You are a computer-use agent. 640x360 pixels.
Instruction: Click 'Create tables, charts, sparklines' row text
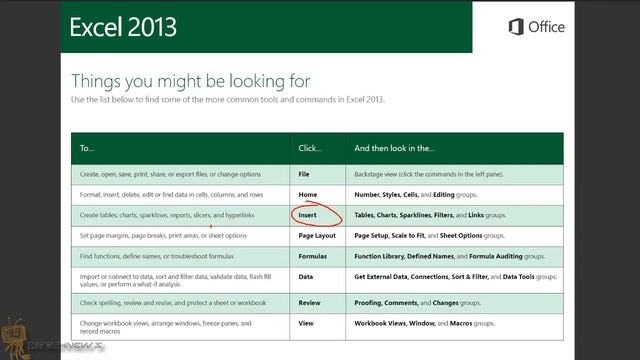(x=167, y=215)
